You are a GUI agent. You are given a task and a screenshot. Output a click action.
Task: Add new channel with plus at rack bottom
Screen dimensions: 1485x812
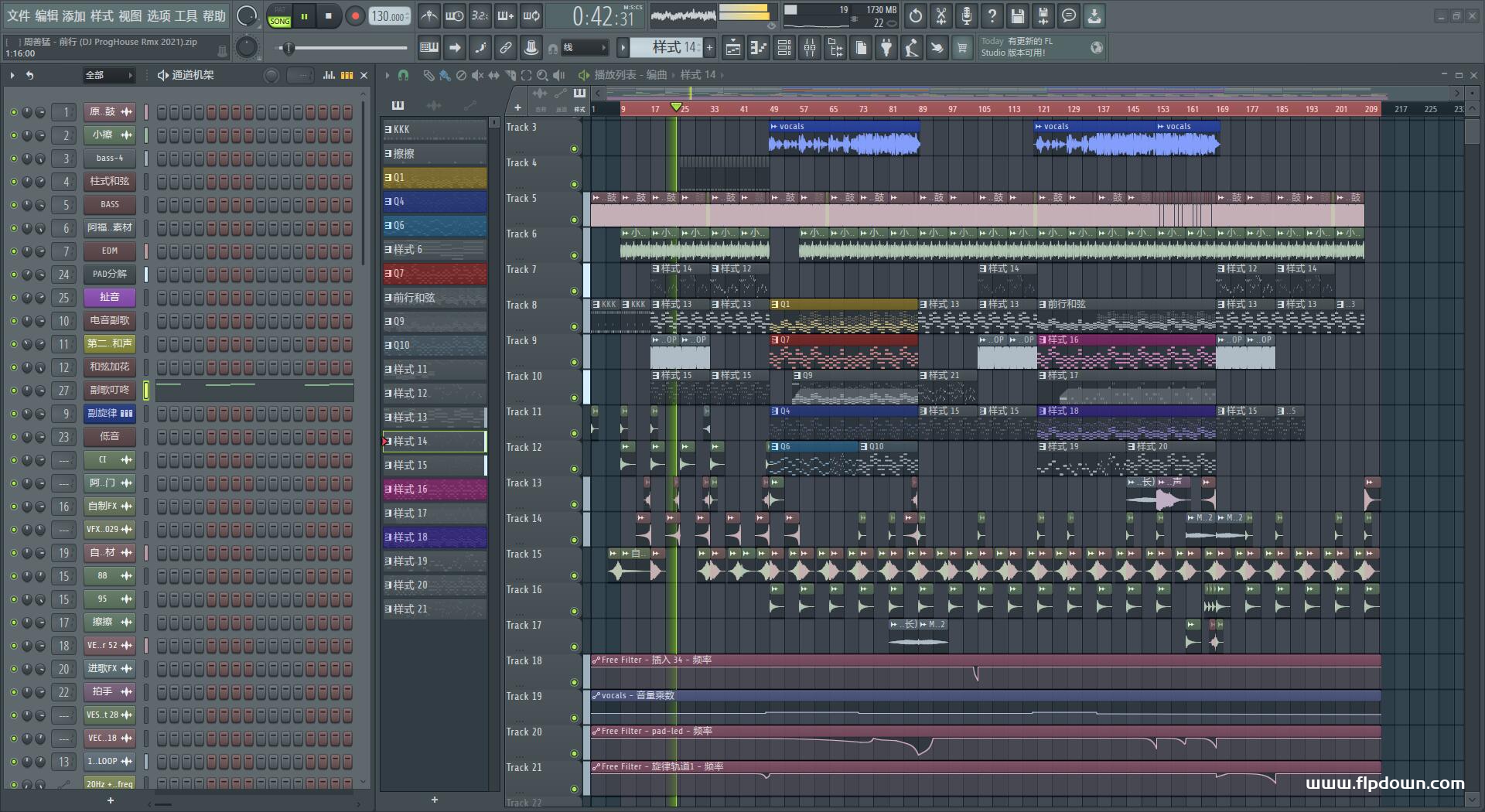(x=110, y=800)
